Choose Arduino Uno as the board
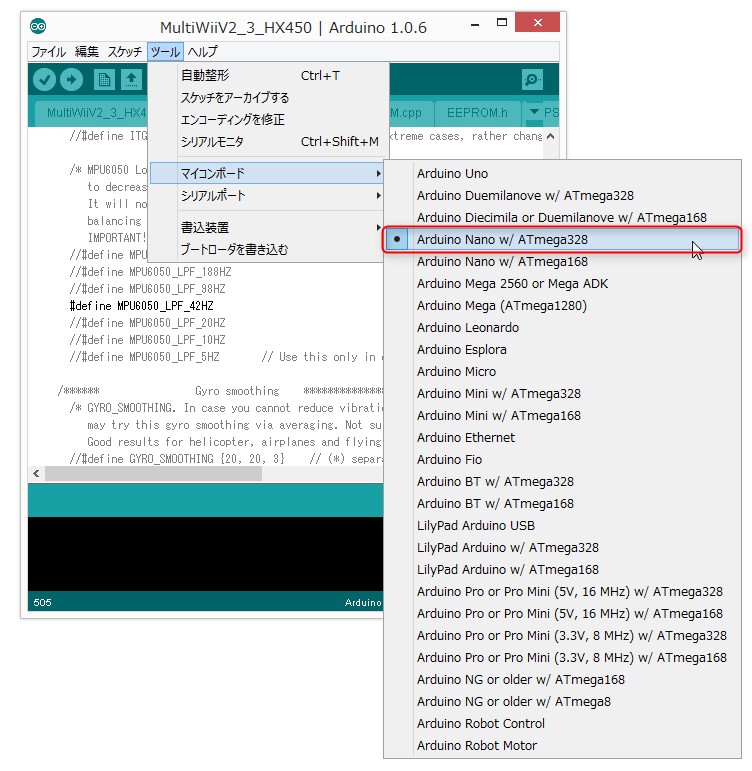 (452, 174)
